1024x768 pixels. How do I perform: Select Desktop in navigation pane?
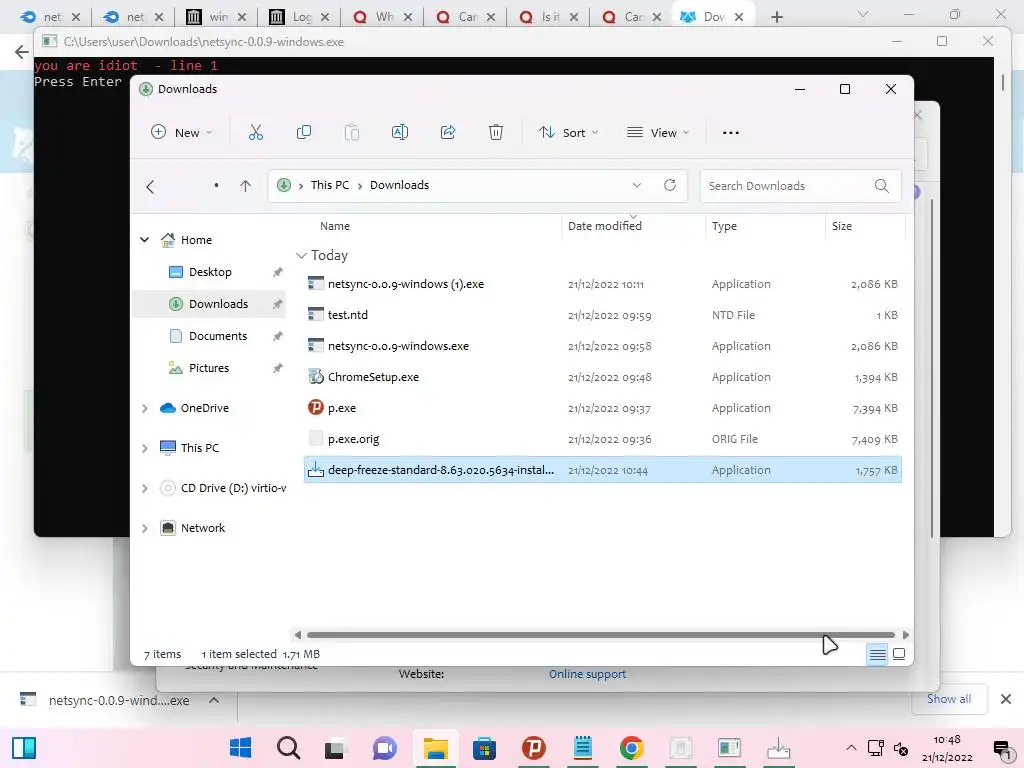pos(210,272)
